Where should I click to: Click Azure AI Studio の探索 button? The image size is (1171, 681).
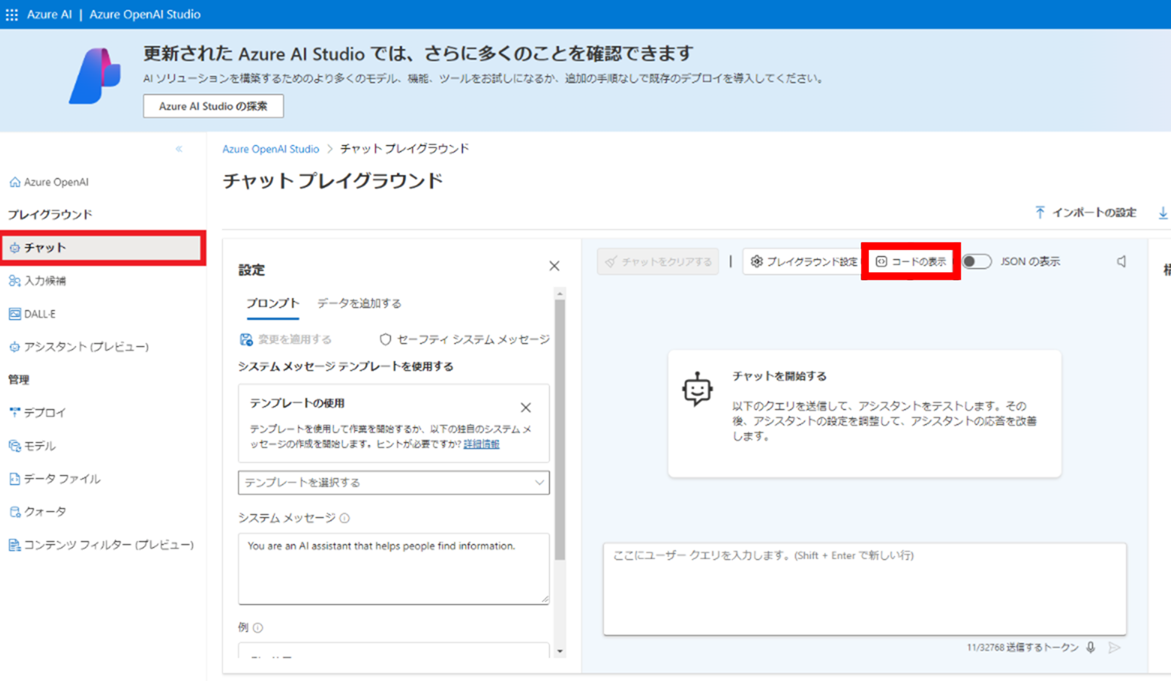[x=213, y=106]
